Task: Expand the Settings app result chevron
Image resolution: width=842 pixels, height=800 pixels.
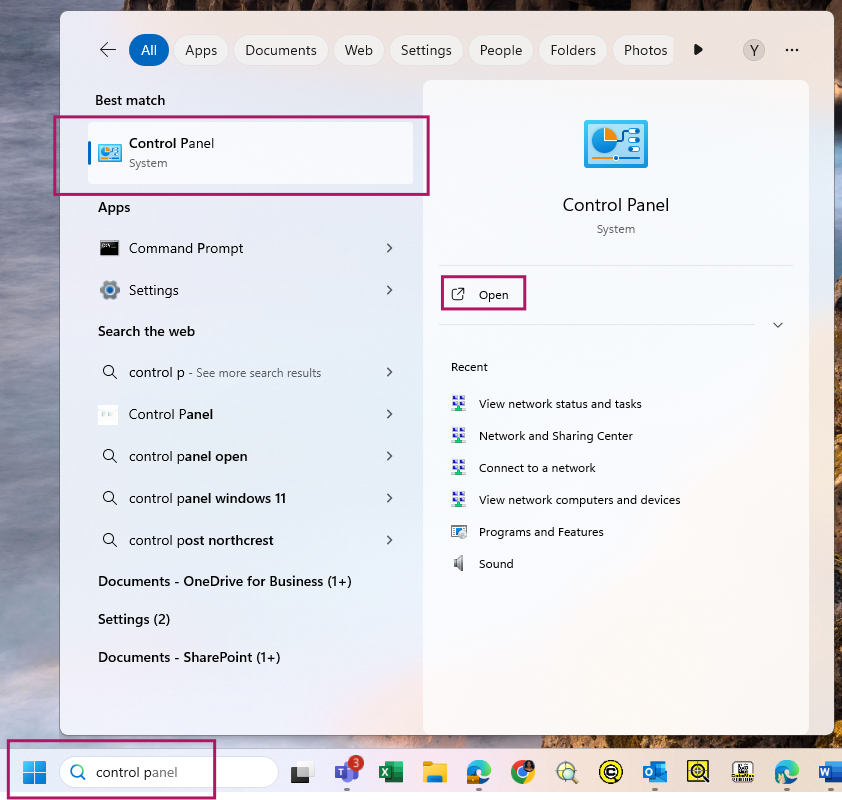Action: [x=389, y=290]
